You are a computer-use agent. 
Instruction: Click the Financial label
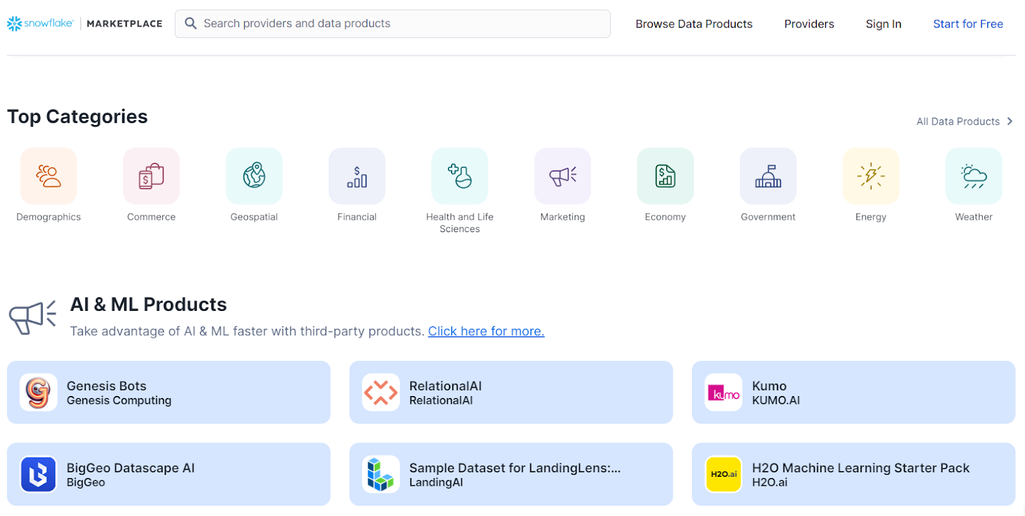point(357,217)
